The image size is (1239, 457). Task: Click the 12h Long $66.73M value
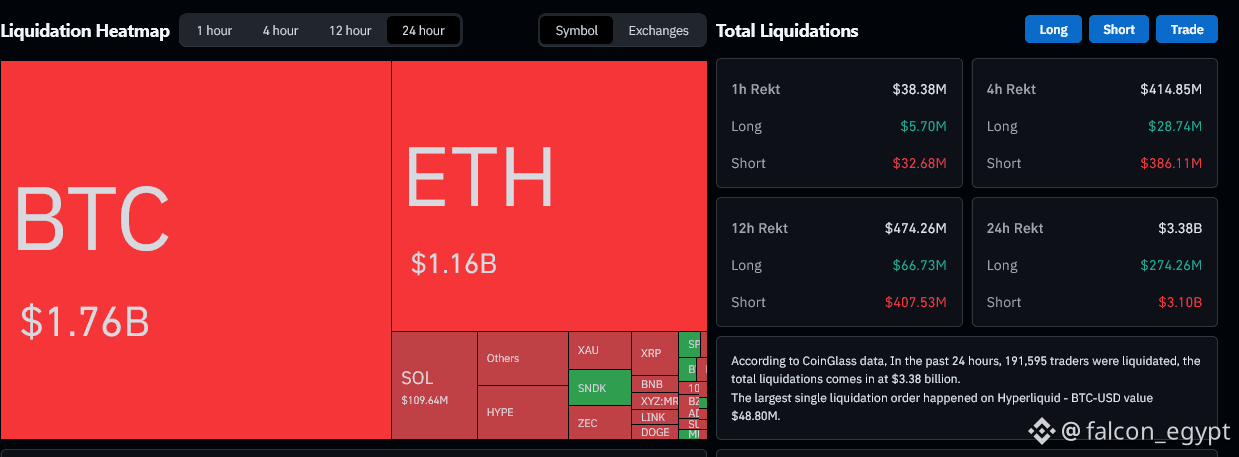(x=920, y=265)
